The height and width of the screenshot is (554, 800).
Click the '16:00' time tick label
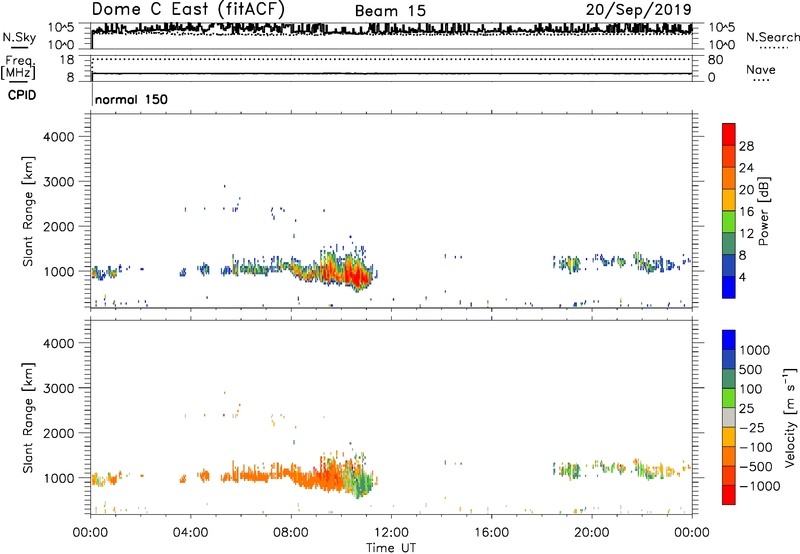coord(491,533)
